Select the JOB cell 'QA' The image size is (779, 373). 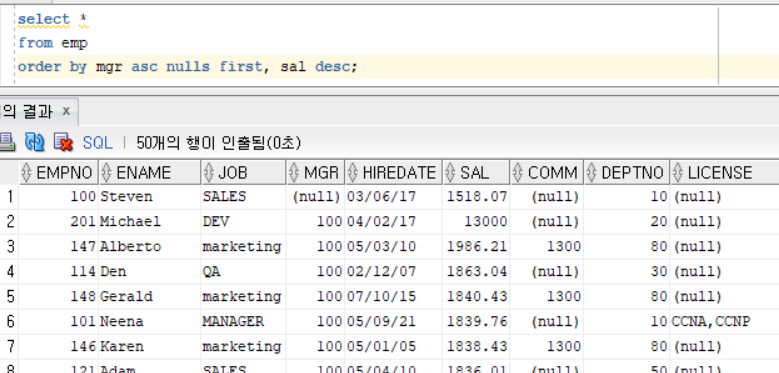tap(243, 272)
